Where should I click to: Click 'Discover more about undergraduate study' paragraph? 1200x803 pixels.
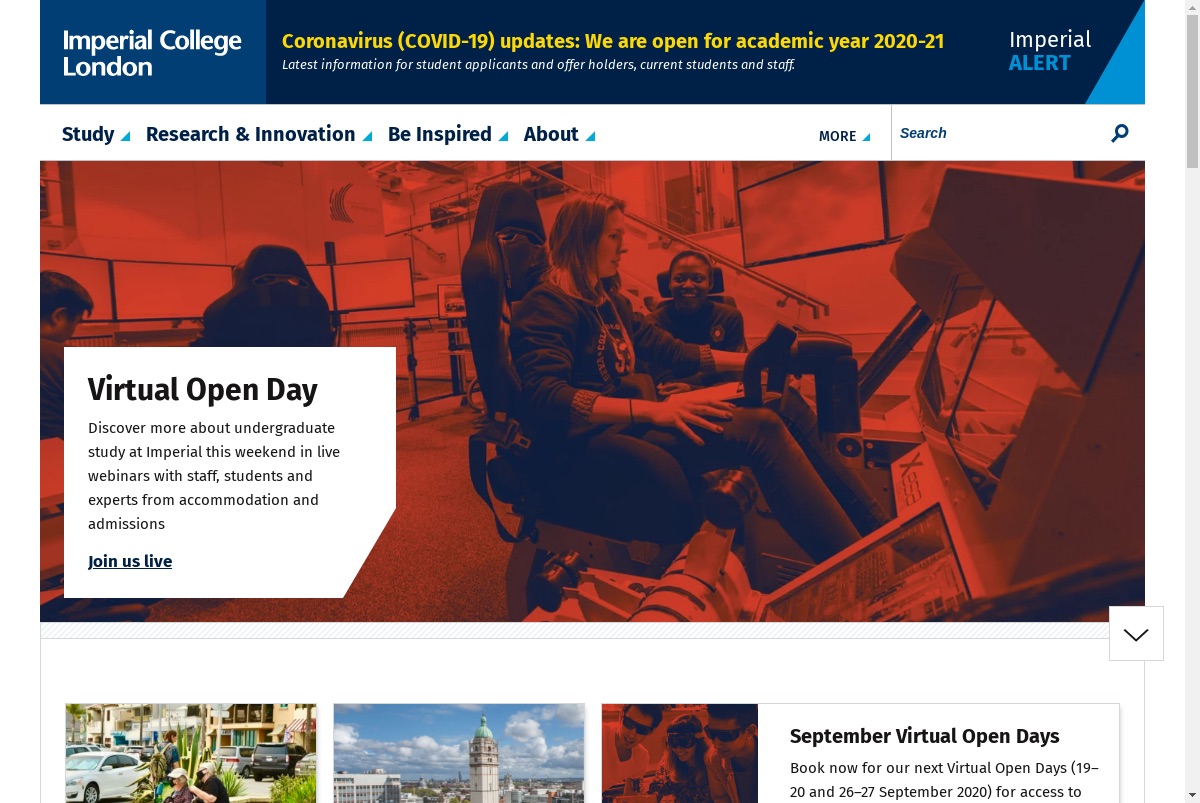(x=214, y=476)
